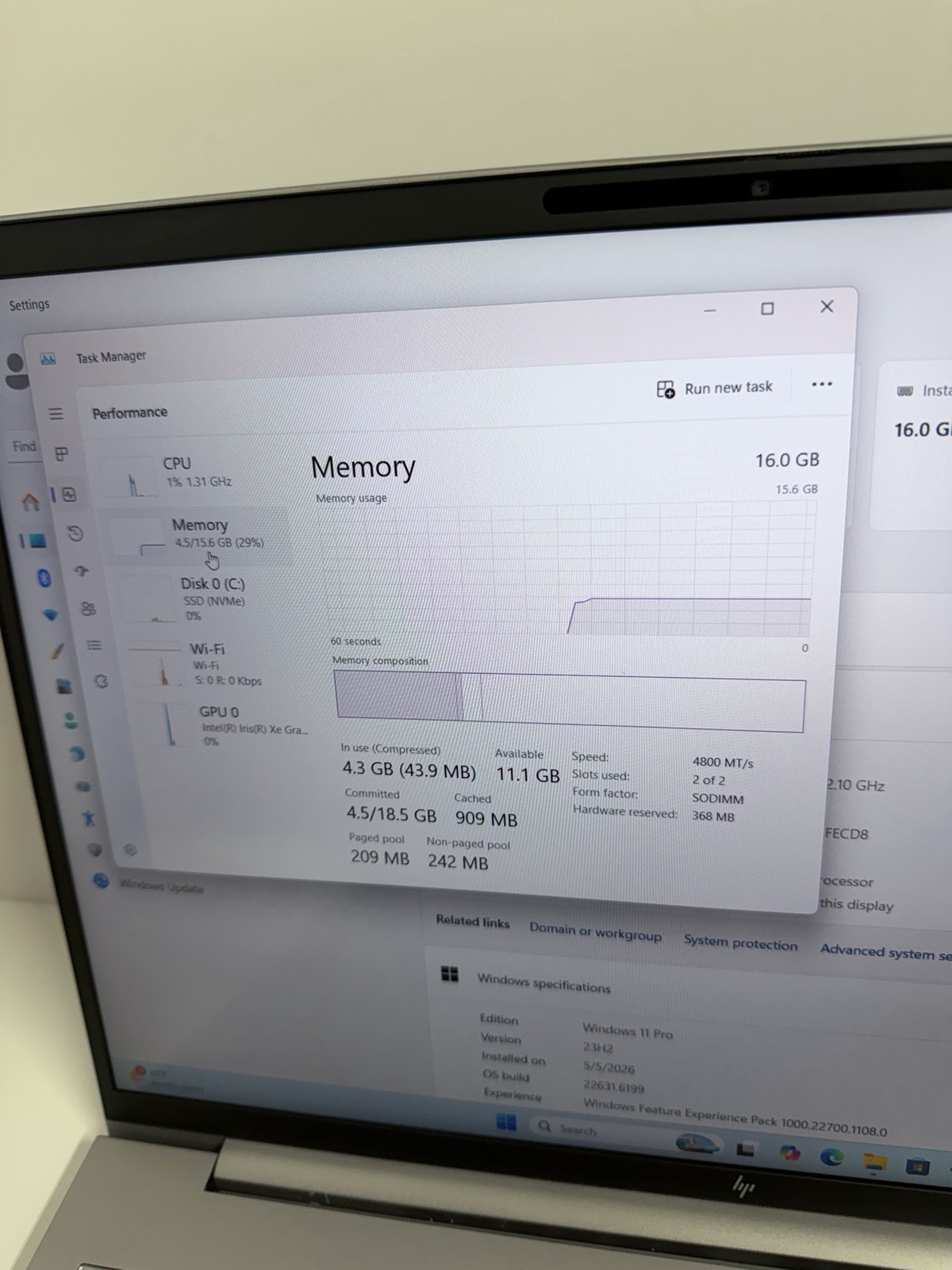This screenshot has height=1270, width=952.
Task: Click the SODIMM form factor value
Action: click(718, 799)
